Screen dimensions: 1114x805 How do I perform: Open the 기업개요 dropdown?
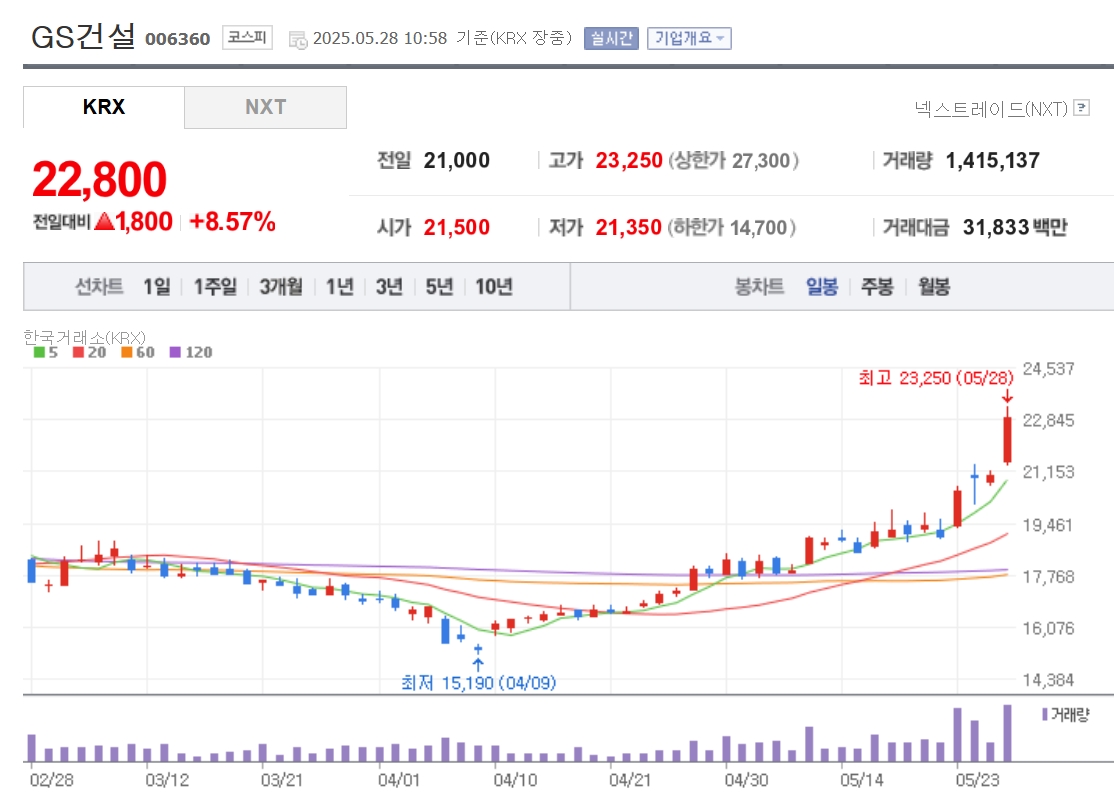pyautogui.click(x=689, y=38)
